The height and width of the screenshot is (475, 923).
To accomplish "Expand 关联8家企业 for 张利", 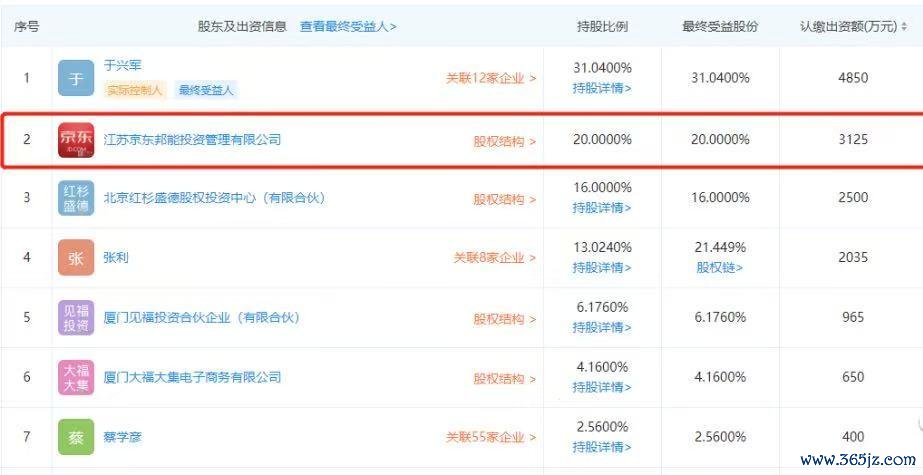I will [494, 258].
